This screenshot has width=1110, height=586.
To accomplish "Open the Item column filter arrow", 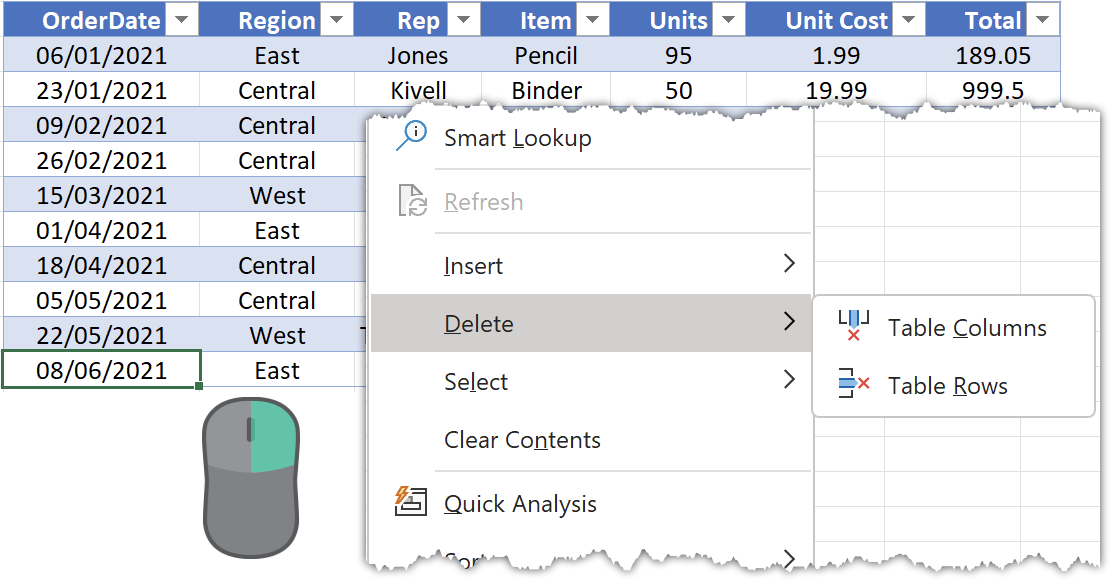I will [592, 21].
